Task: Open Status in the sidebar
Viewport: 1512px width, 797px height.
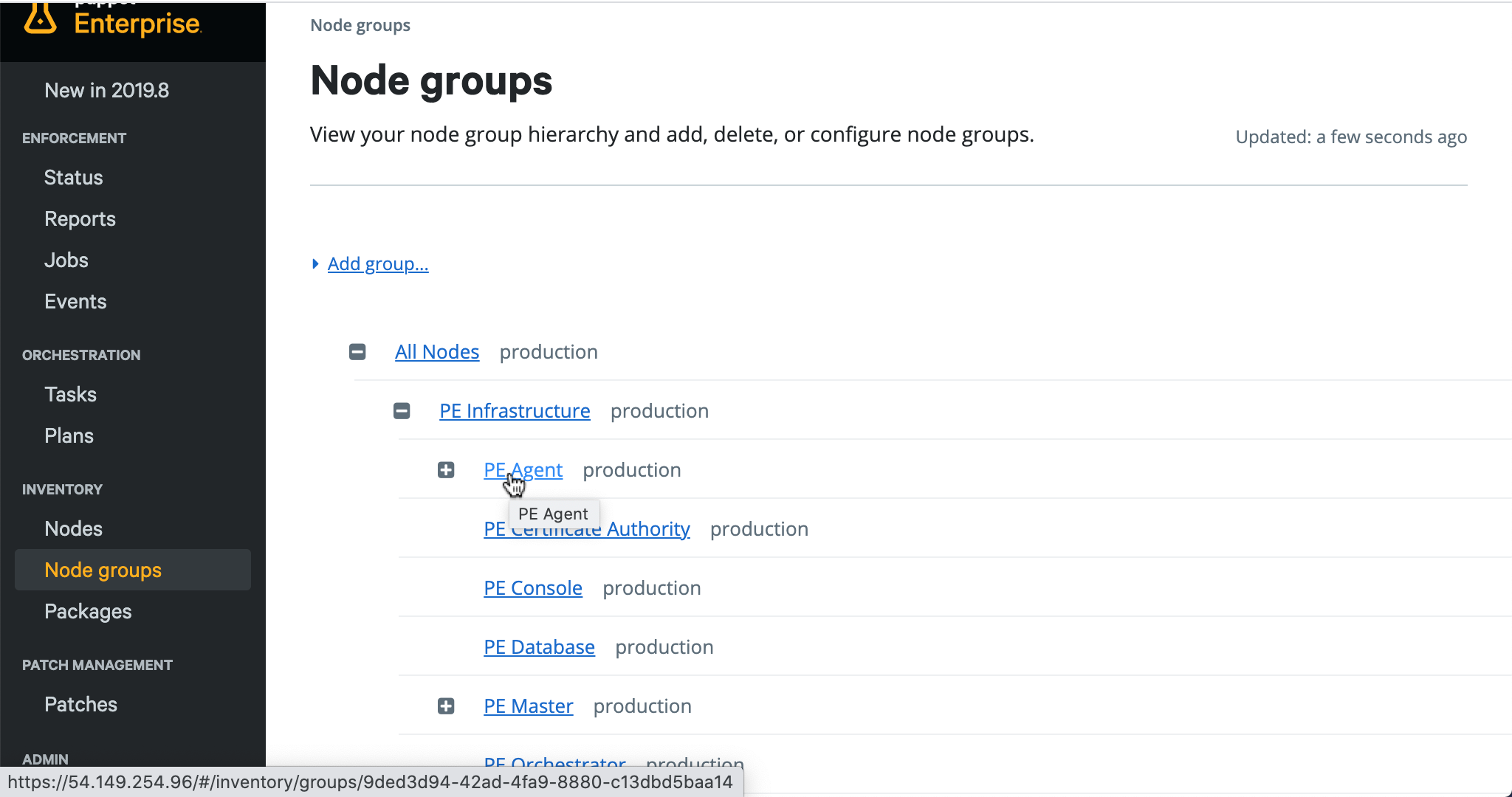Action: tap(74, 177)
